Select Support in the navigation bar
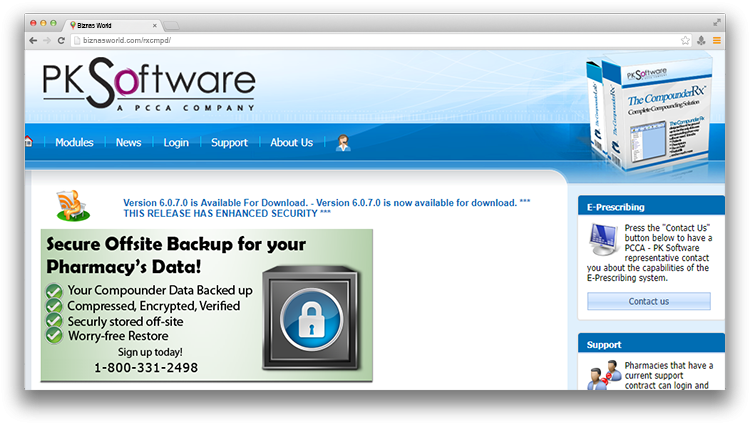The height and width of the screenshot is (425, 750). (x=229, y=142)
